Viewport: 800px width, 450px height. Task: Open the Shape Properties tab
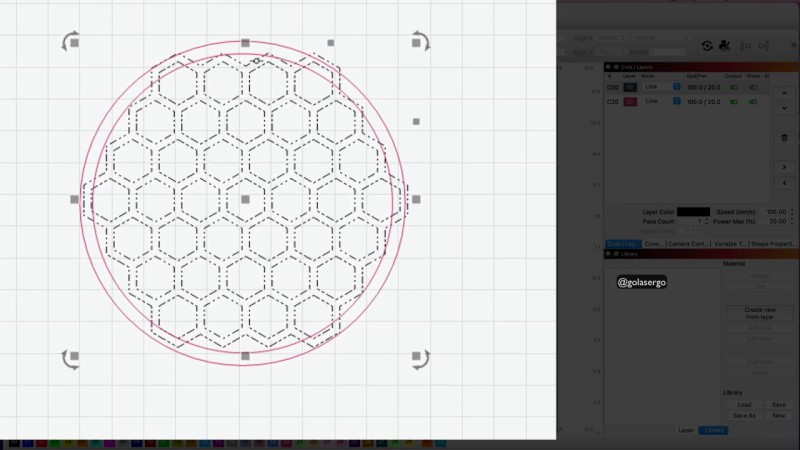[x=773, y=244]
